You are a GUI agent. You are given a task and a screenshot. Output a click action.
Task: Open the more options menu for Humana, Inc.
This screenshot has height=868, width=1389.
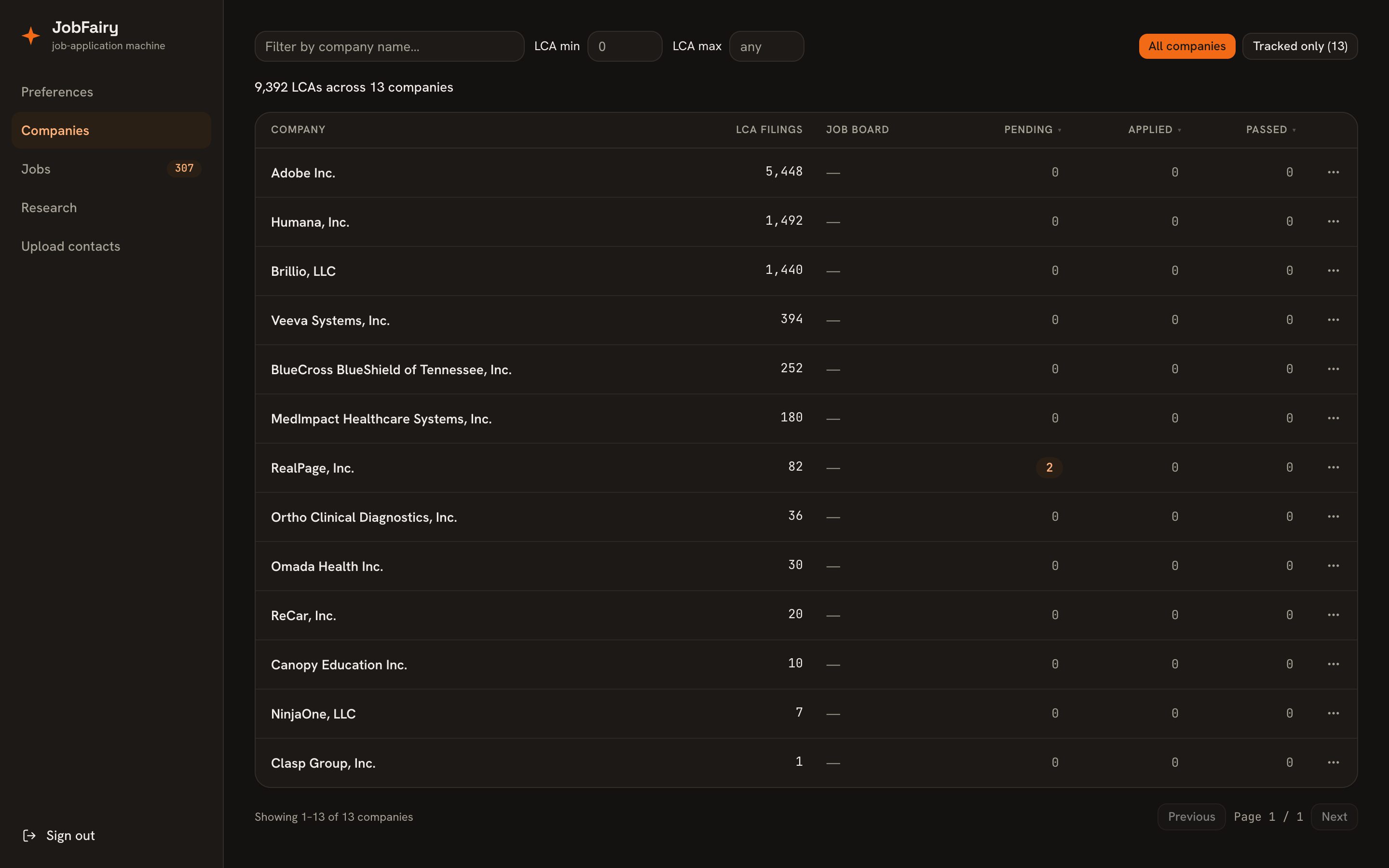pyautogui.click(x=1333, y=222)
